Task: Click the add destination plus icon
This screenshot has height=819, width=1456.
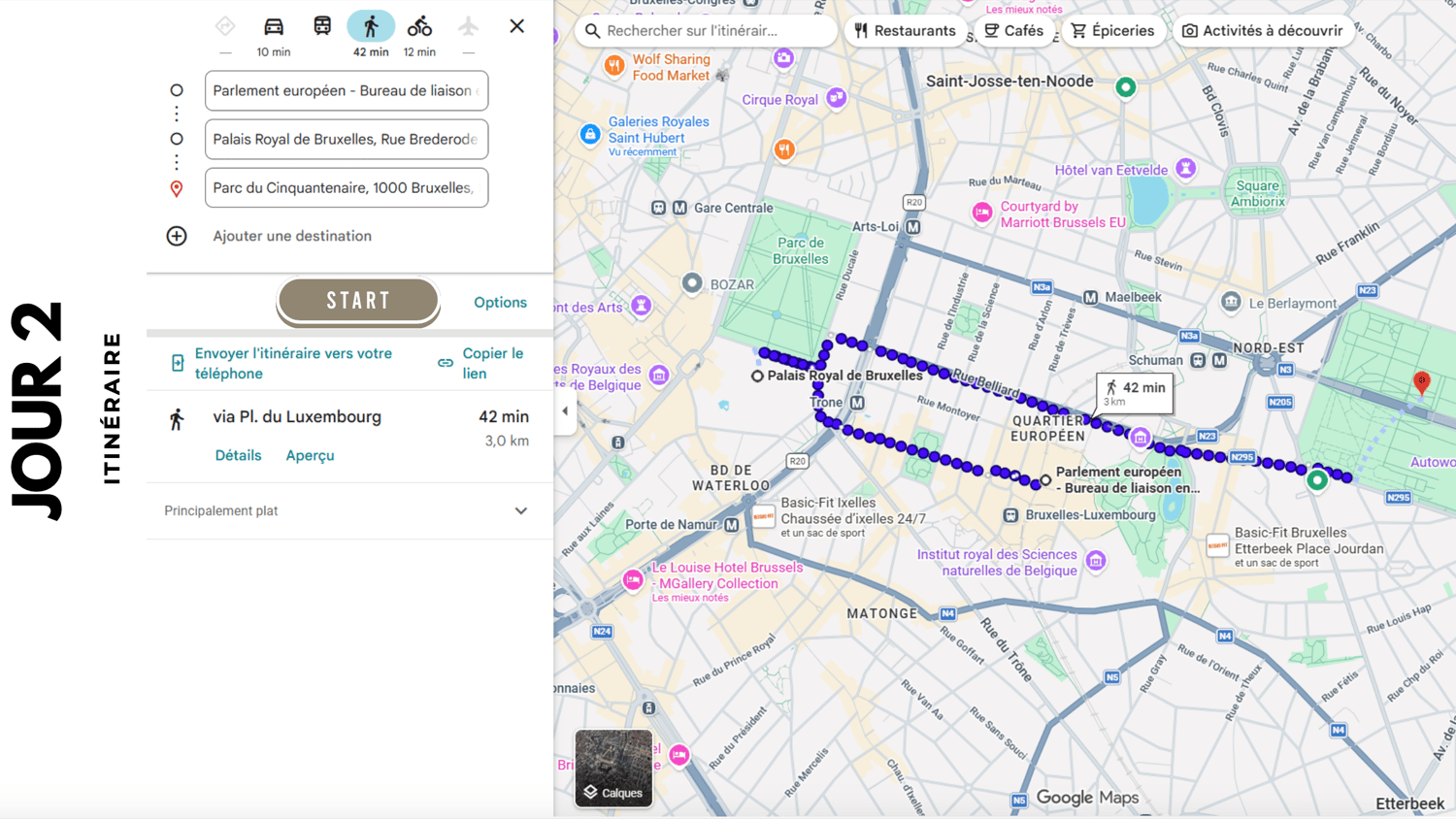Action: point(177,236)
